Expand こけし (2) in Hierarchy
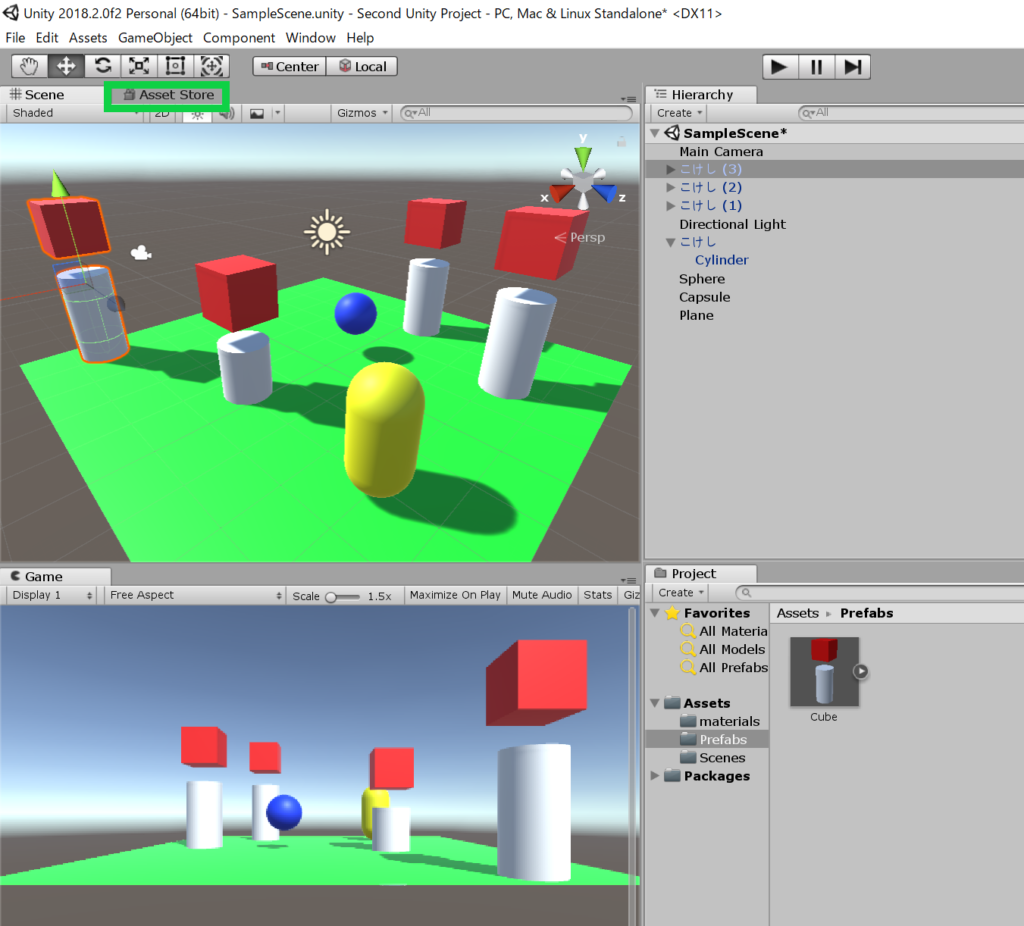This screenshot has width=1024, height=926. (x=671, y=188)
